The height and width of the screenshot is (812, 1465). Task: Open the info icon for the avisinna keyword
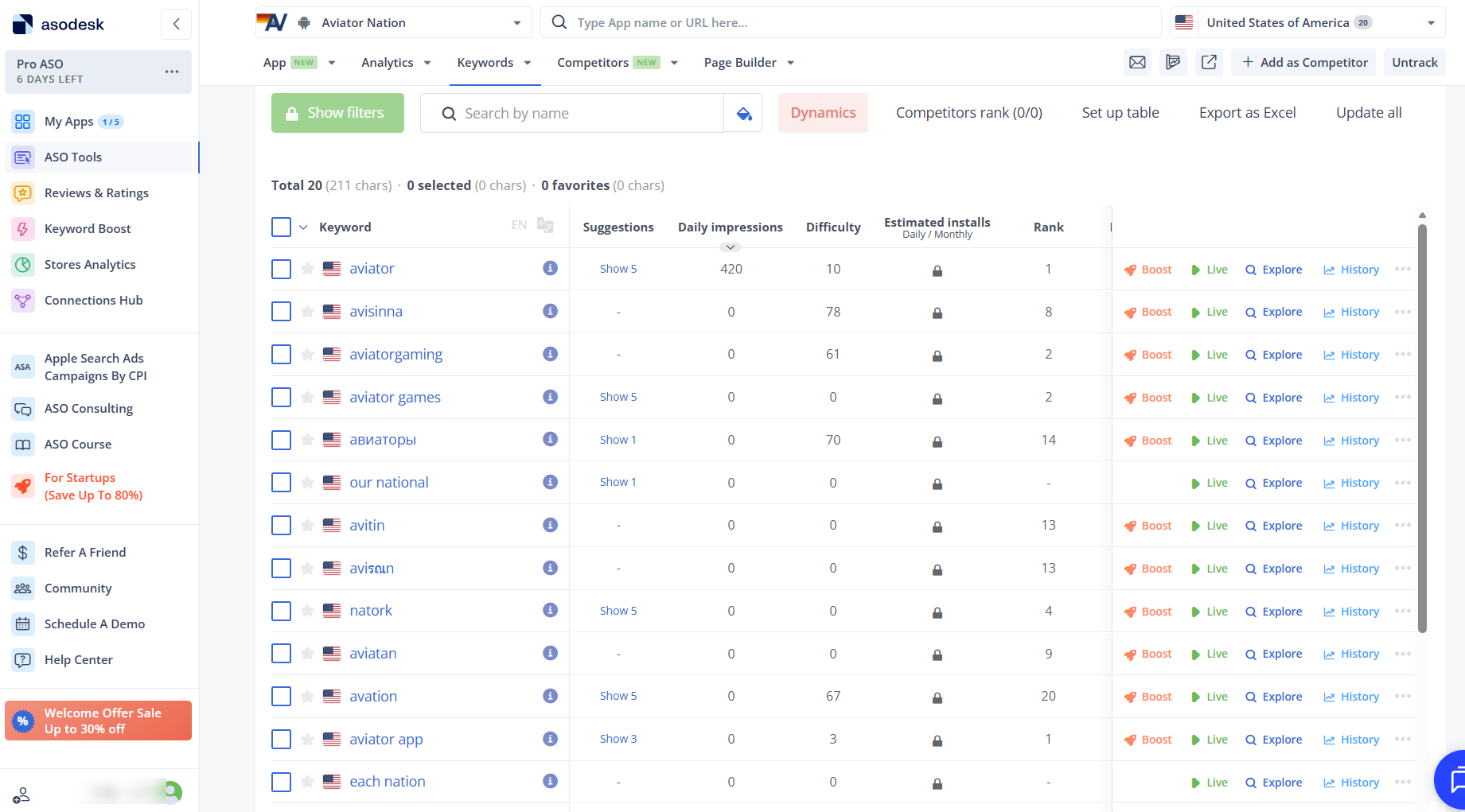pyautogui.click(x=550, y=311)
